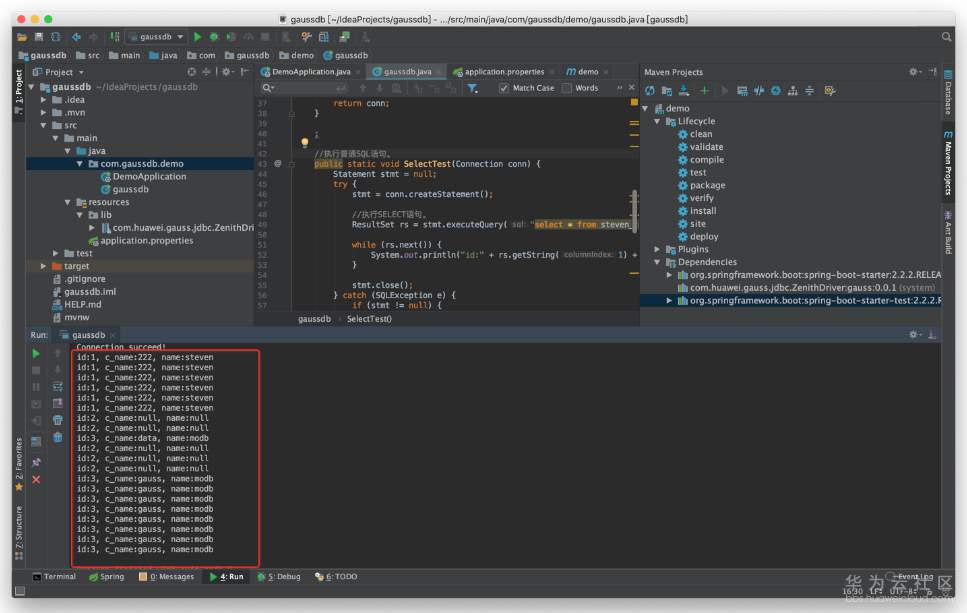967x613 pixels.
Task: Enable the Words checkbox
Action: click(x=567, y=88)
